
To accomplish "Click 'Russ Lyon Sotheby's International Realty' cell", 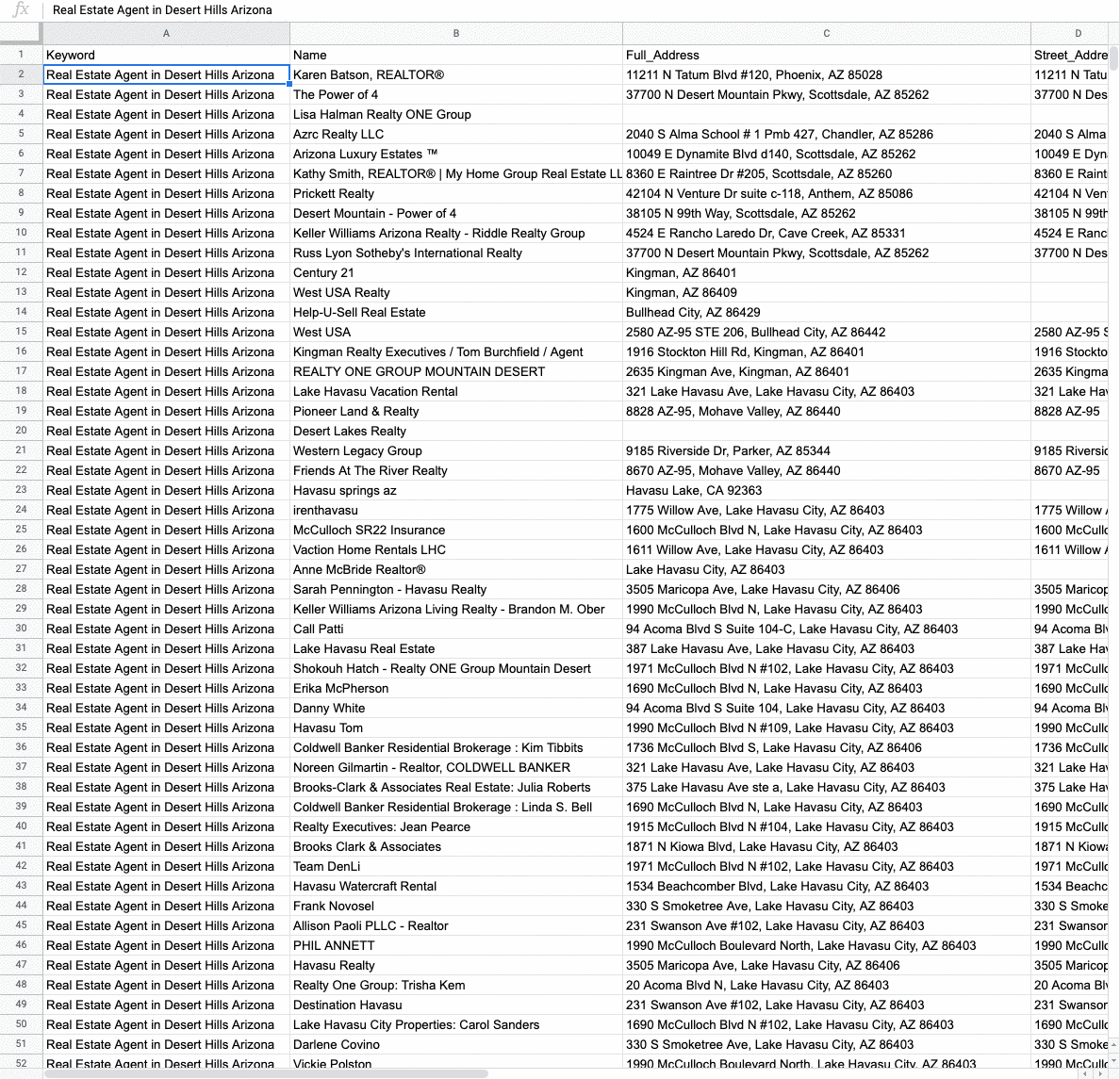I will pyautogui.click(x=456, y=253).
